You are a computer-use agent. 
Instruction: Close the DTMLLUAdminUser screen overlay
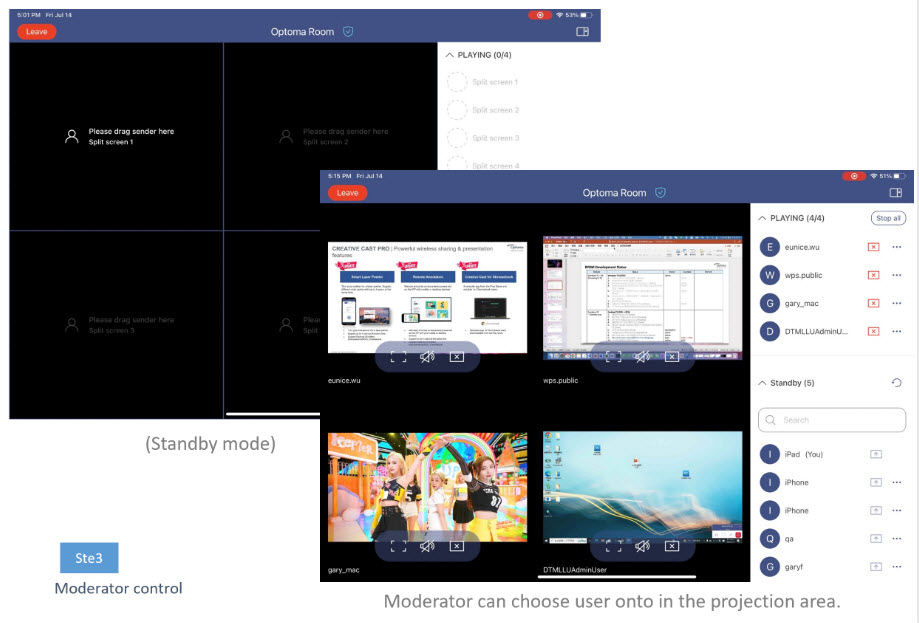tap(672, 546)
